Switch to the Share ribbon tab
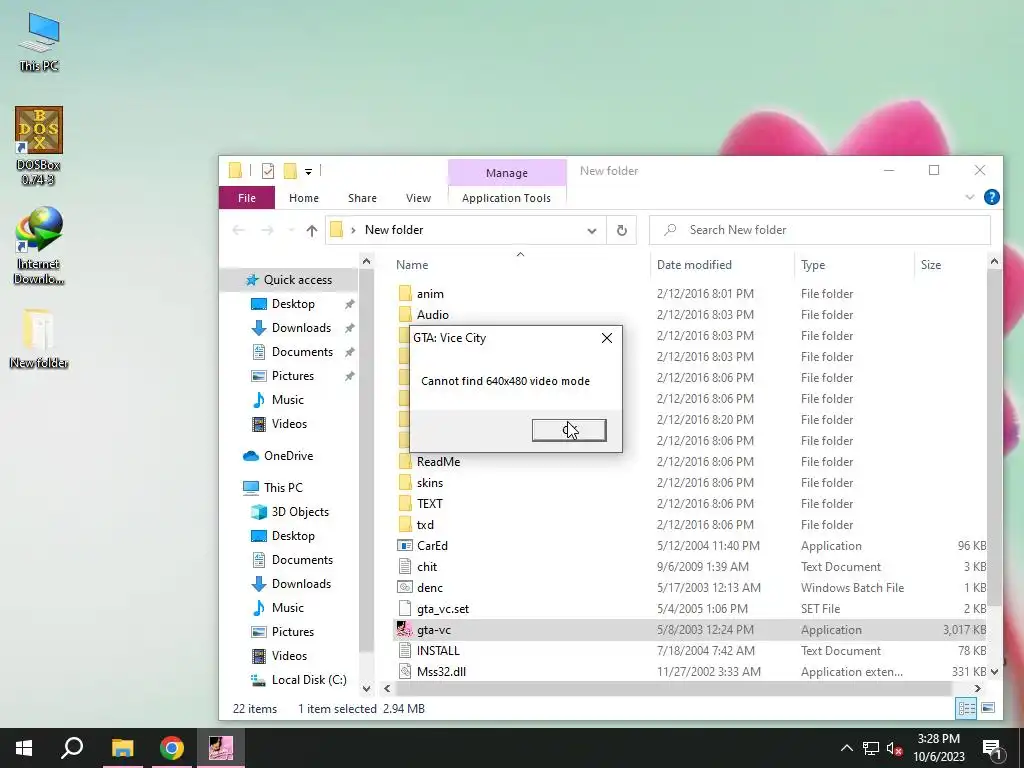Screen dimensions: 1024x768 (x=362, y=198)
